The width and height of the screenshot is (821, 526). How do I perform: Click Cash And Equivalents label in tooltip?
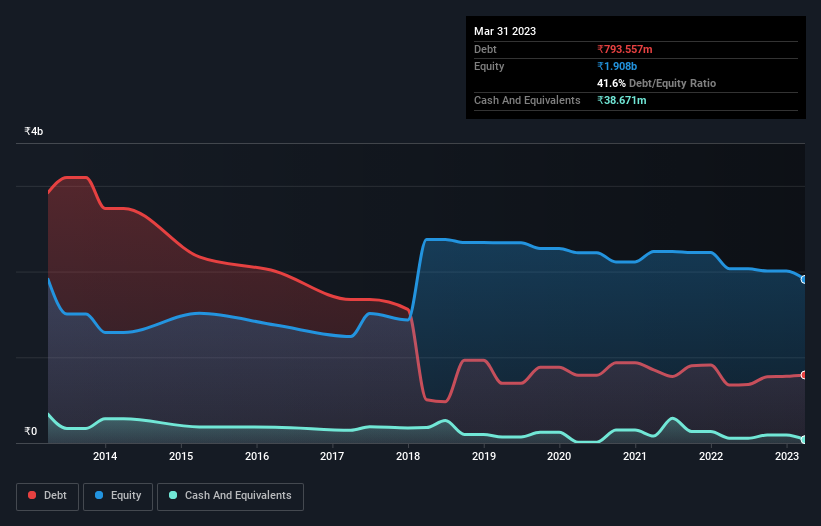pyautogui.click(x=527, y=100)
